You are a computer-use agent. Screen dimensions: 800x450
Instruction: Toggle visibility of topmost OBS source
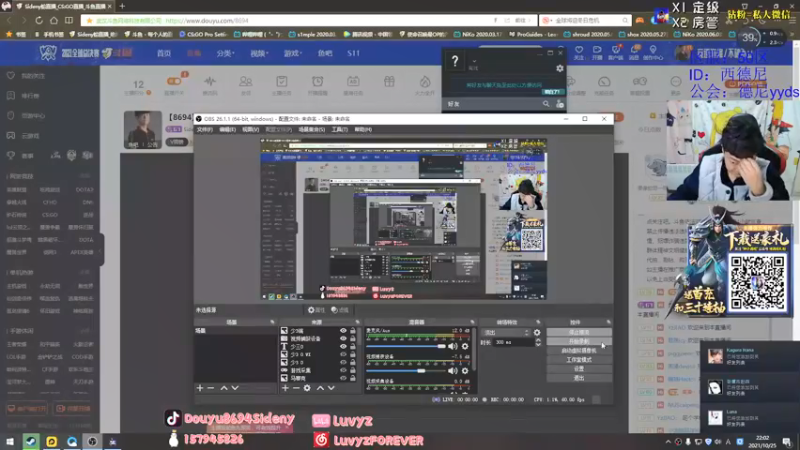[x=343, y=331]
